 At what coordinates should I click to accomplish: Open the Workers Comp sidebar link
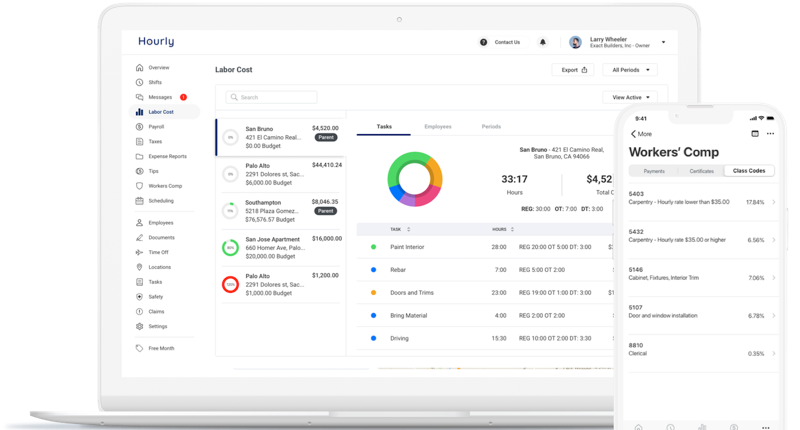[x=165, y=186]
